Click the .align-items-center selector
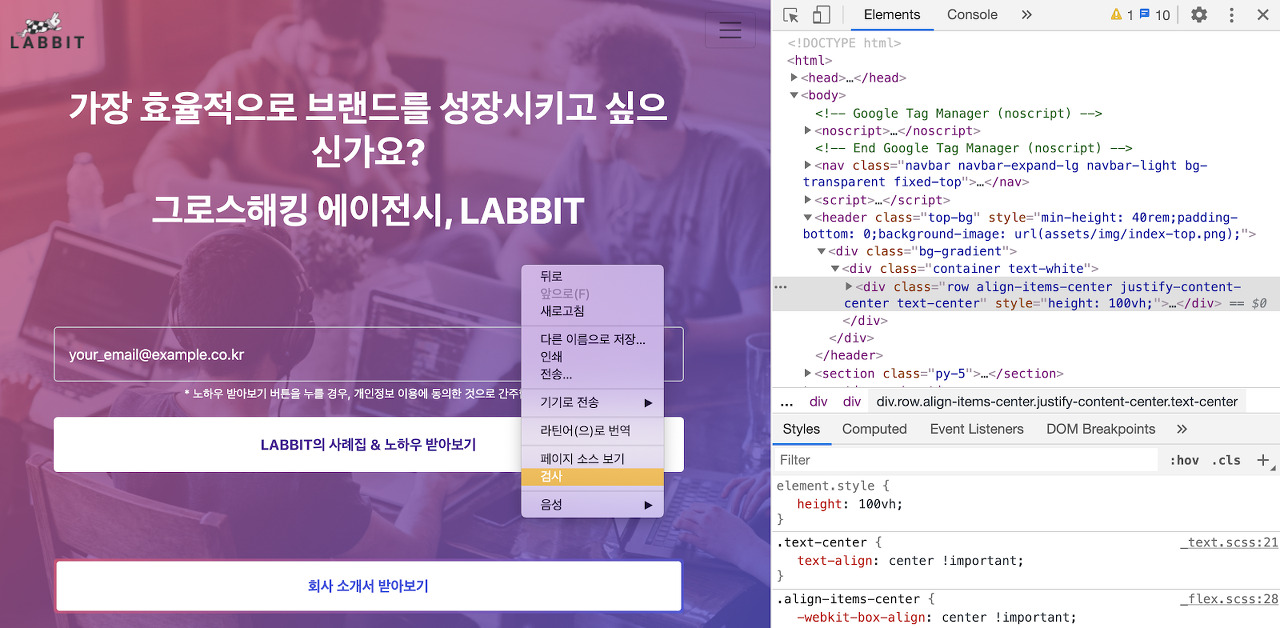Viewport: 1280px width, 628px height. tap(846, 600)
